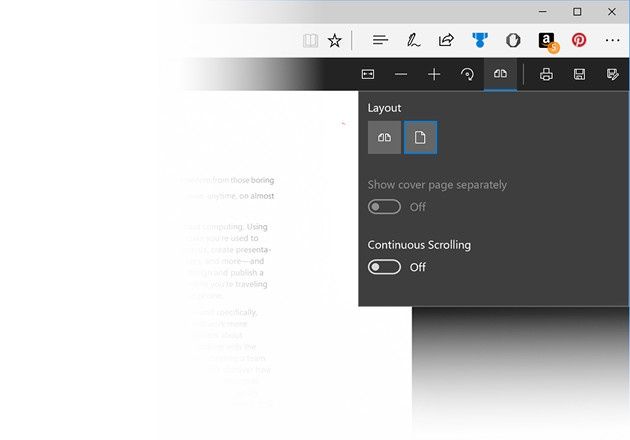The image size is (630, 440).
Task: Click the Pinterest save button extension
Action: tap(579, 40)
